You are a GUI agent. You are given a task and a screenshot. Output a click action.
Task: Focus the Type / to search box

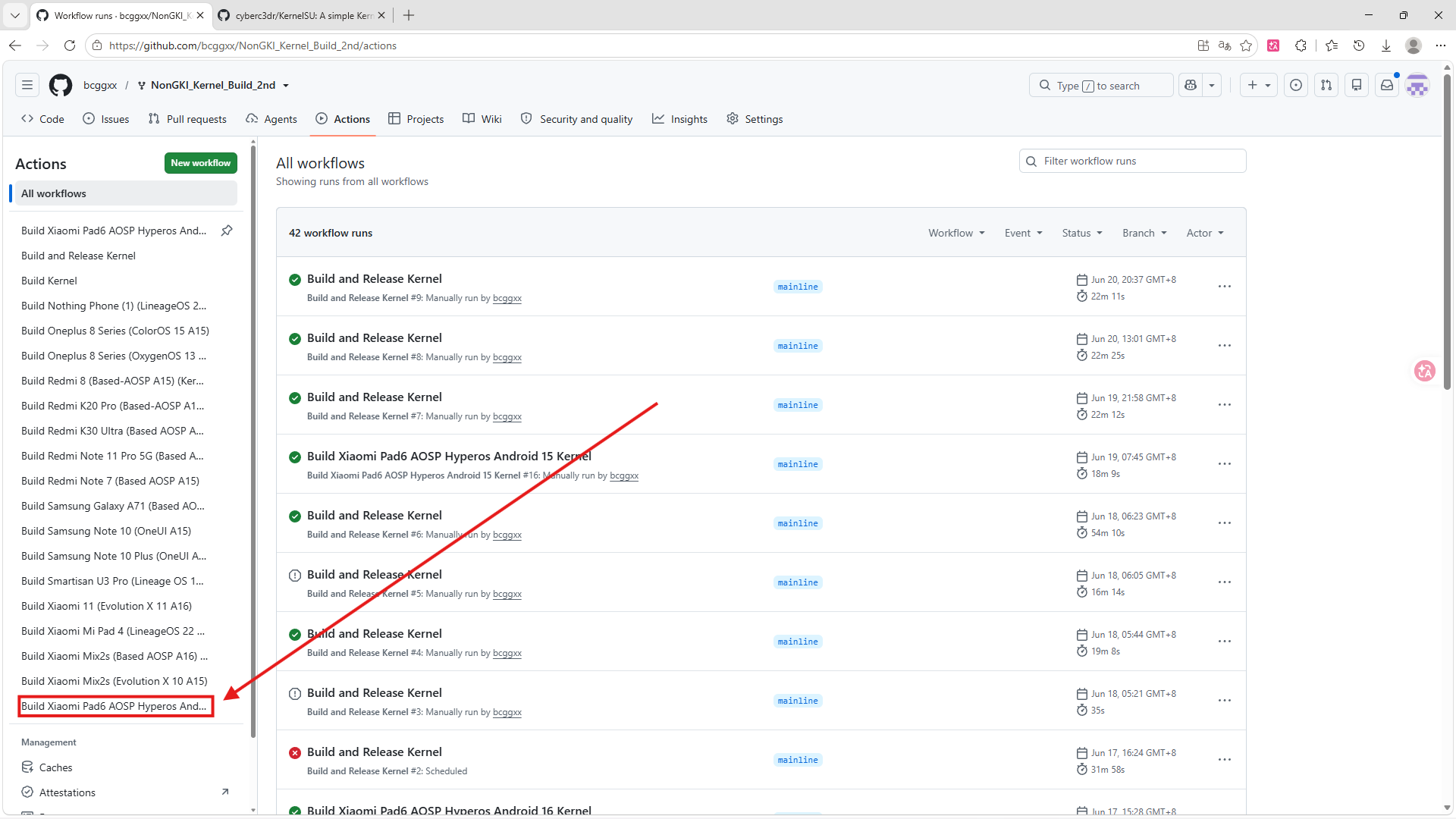(x=1101, y=85)
